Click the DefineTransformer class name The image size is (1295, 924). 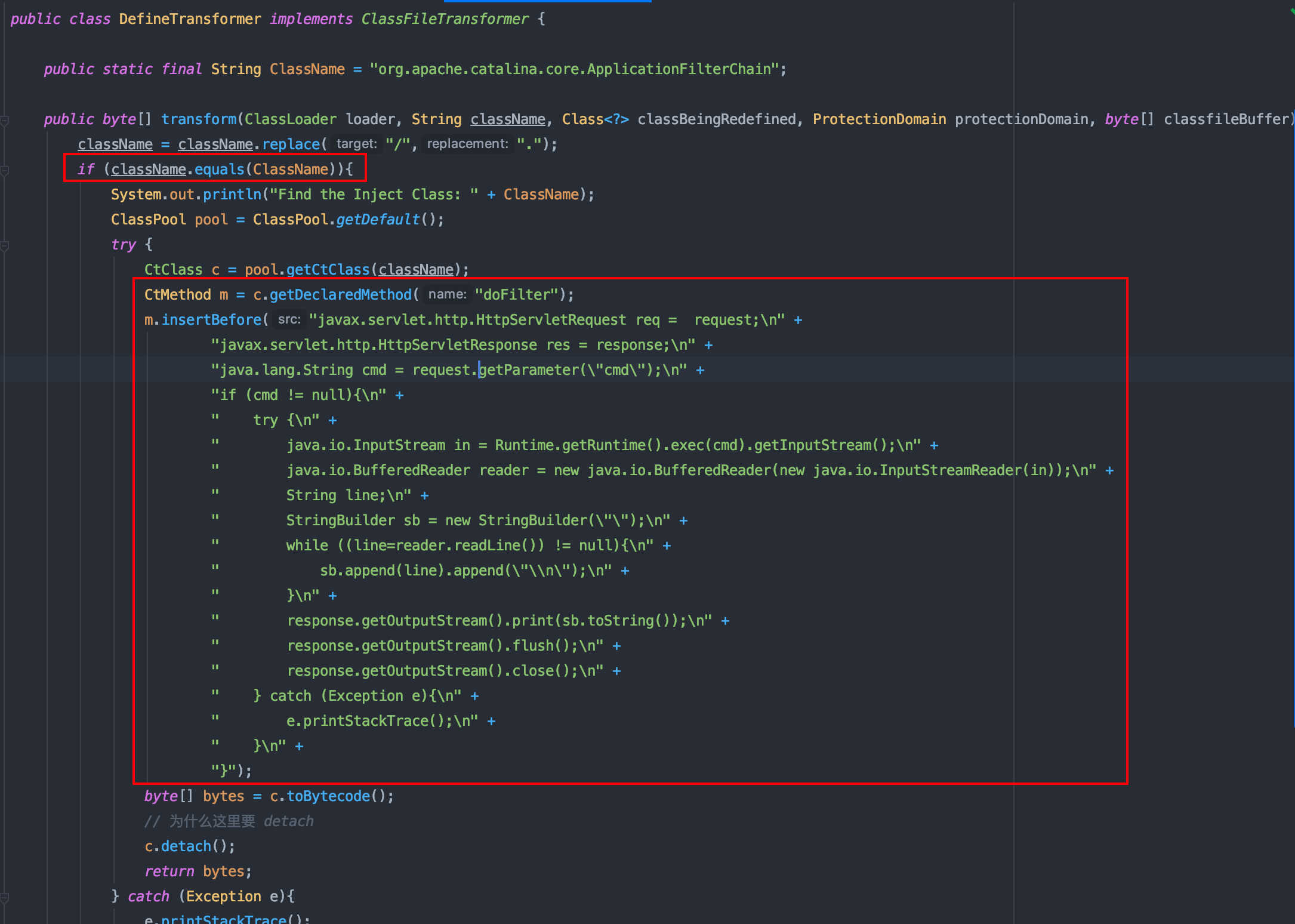tap(190, 19)
